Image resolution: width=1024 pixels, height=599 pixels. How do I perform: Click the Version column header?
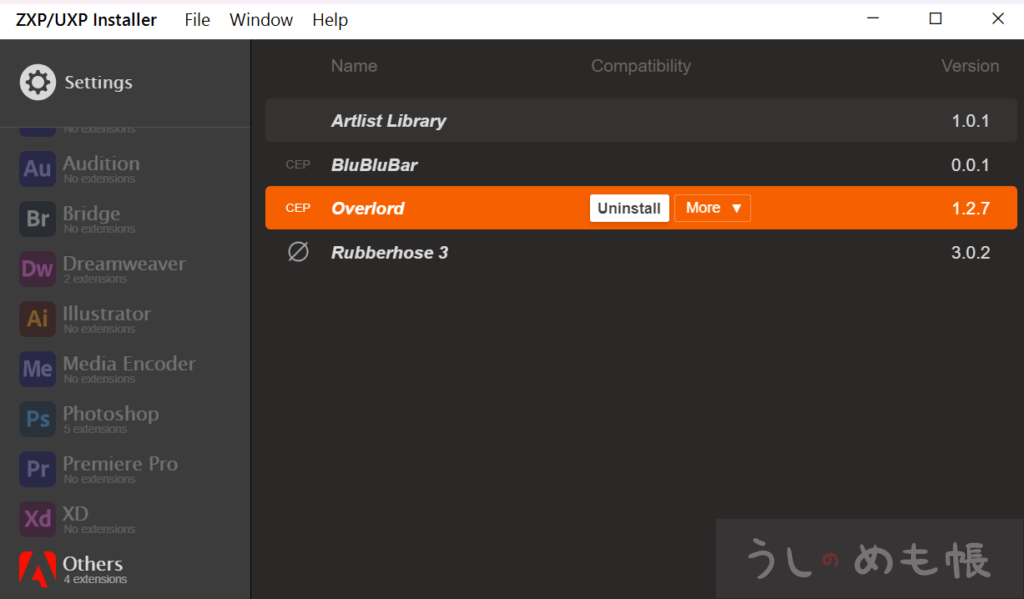pos(969,66)
